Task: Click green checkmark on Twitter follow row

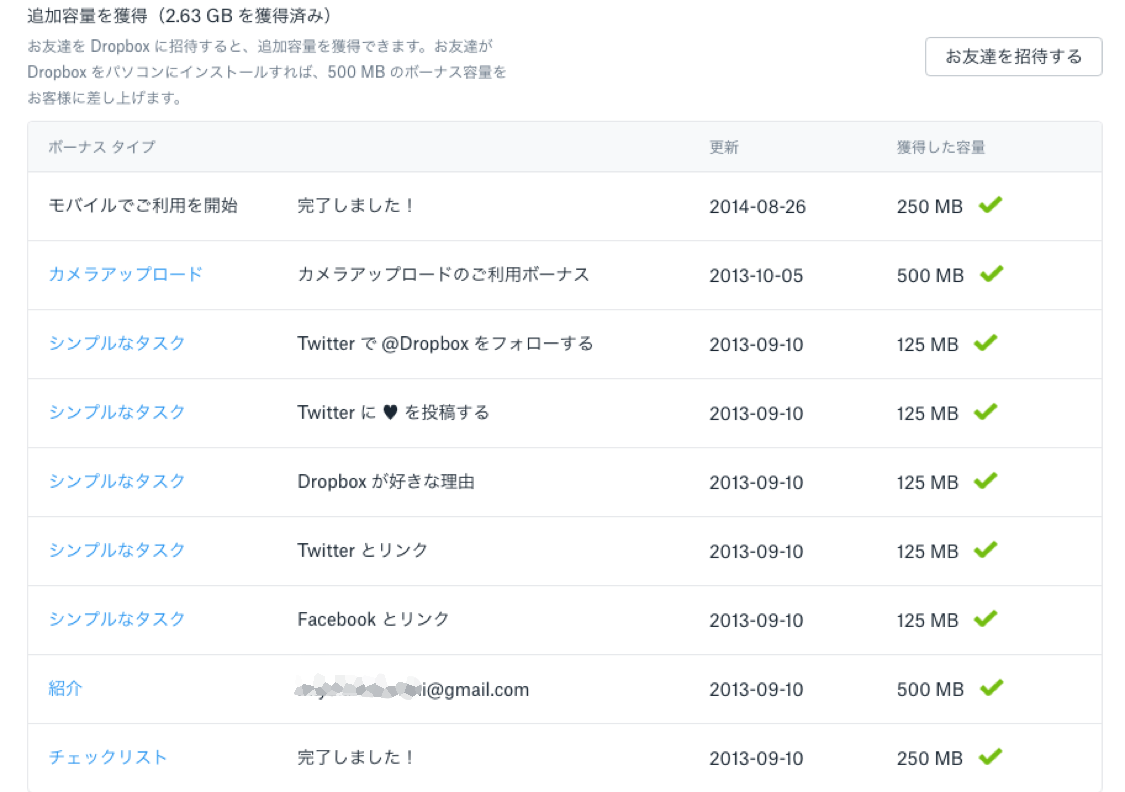Action: point(986,343)
